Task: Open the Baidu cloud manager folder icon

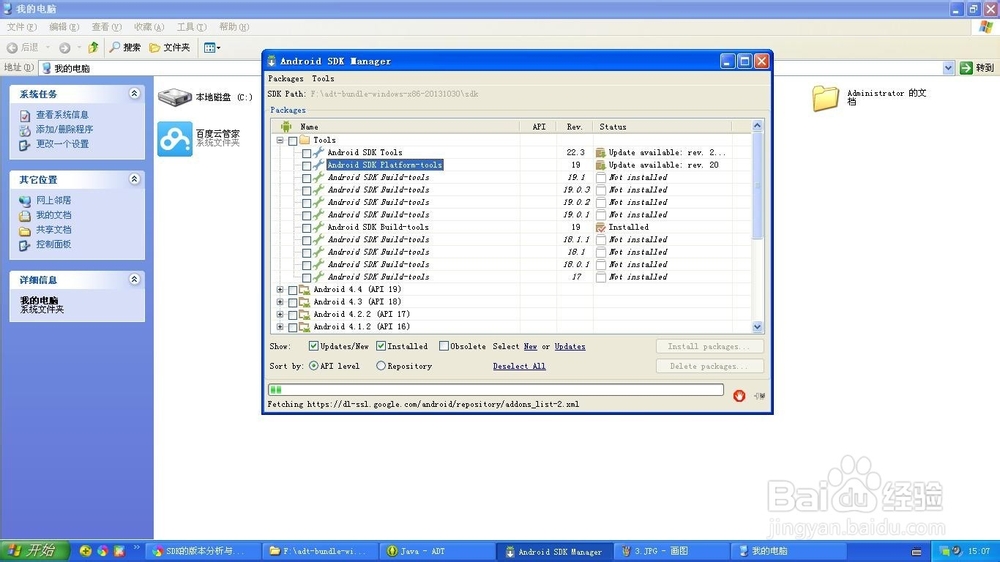Action: pos(175,138)
